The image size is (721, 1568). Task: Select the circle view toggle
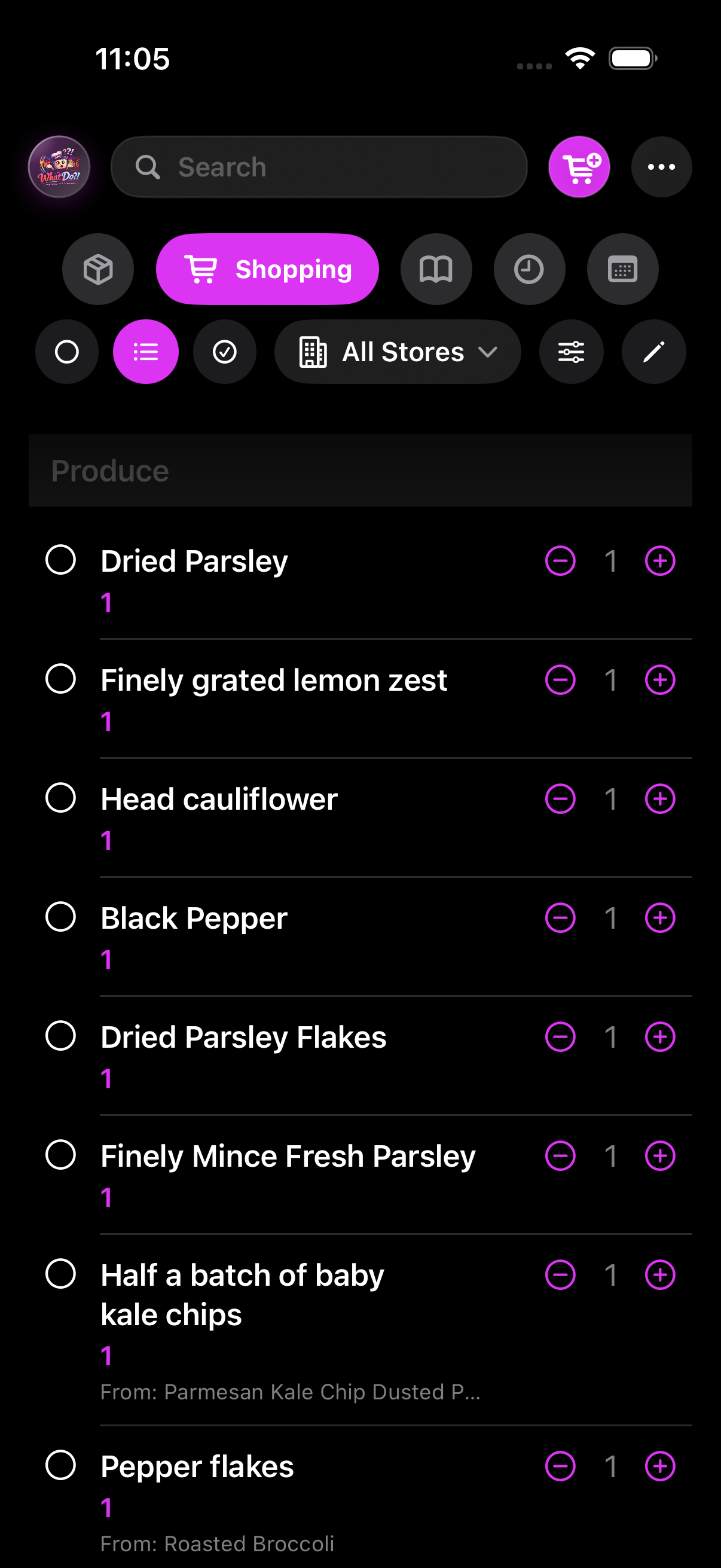(67, 351)
